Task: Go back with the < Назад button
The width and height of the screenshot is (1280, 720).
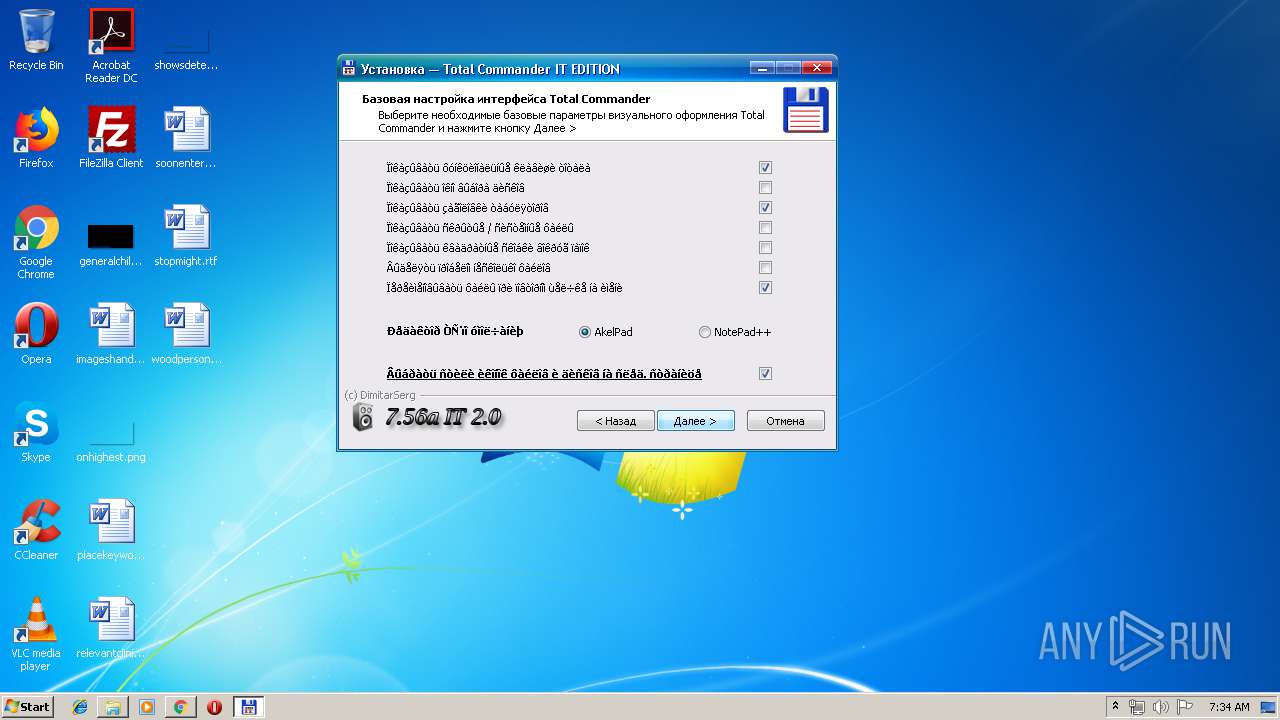Action: (616, 421)
